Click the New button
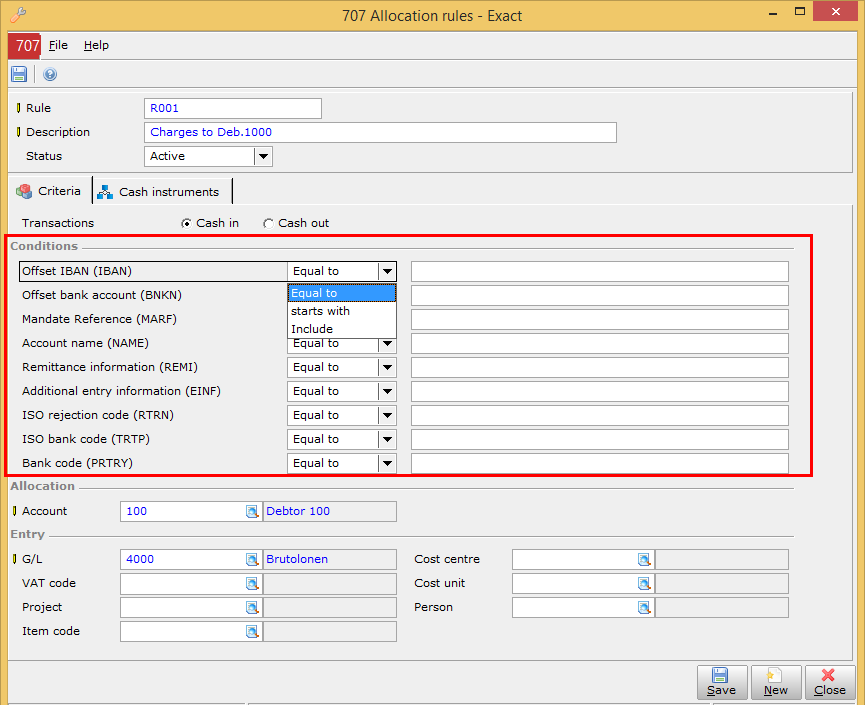Viewport: 865px width, 705px height. [x=776, y=683]
